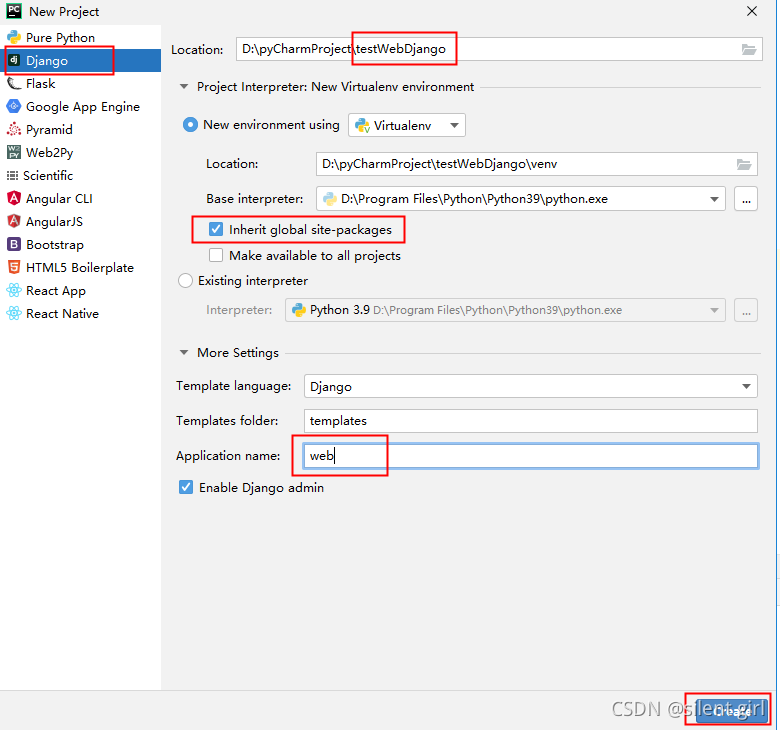The height and width of the screenshot is (730, 780).
Task: Browse for project Location folder icon
Action: click(749, 49)
